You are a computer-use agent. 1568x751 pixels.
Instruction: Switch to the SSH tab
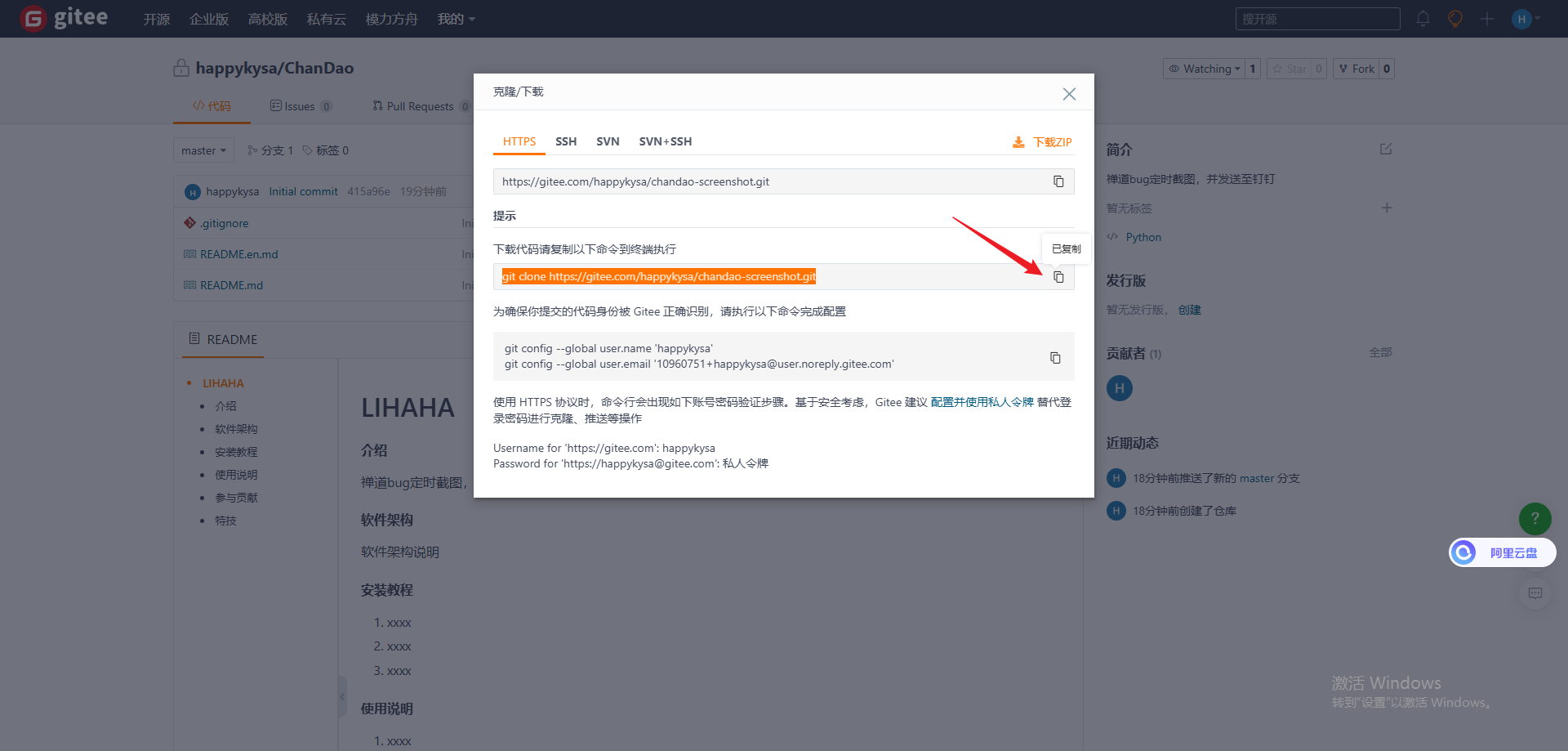(x=566, y=141)
